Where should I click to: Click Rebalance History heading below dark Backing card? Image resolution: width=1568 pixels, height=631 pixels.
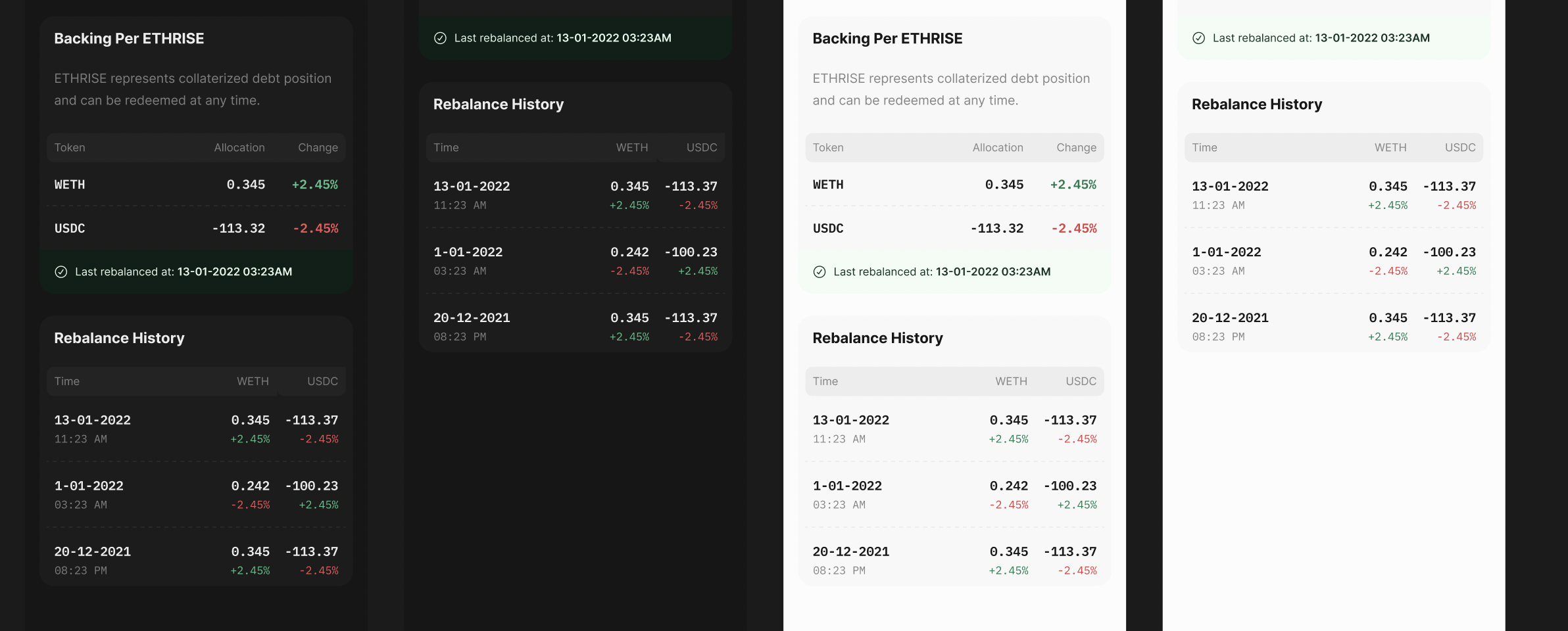(x=119, y=338)
